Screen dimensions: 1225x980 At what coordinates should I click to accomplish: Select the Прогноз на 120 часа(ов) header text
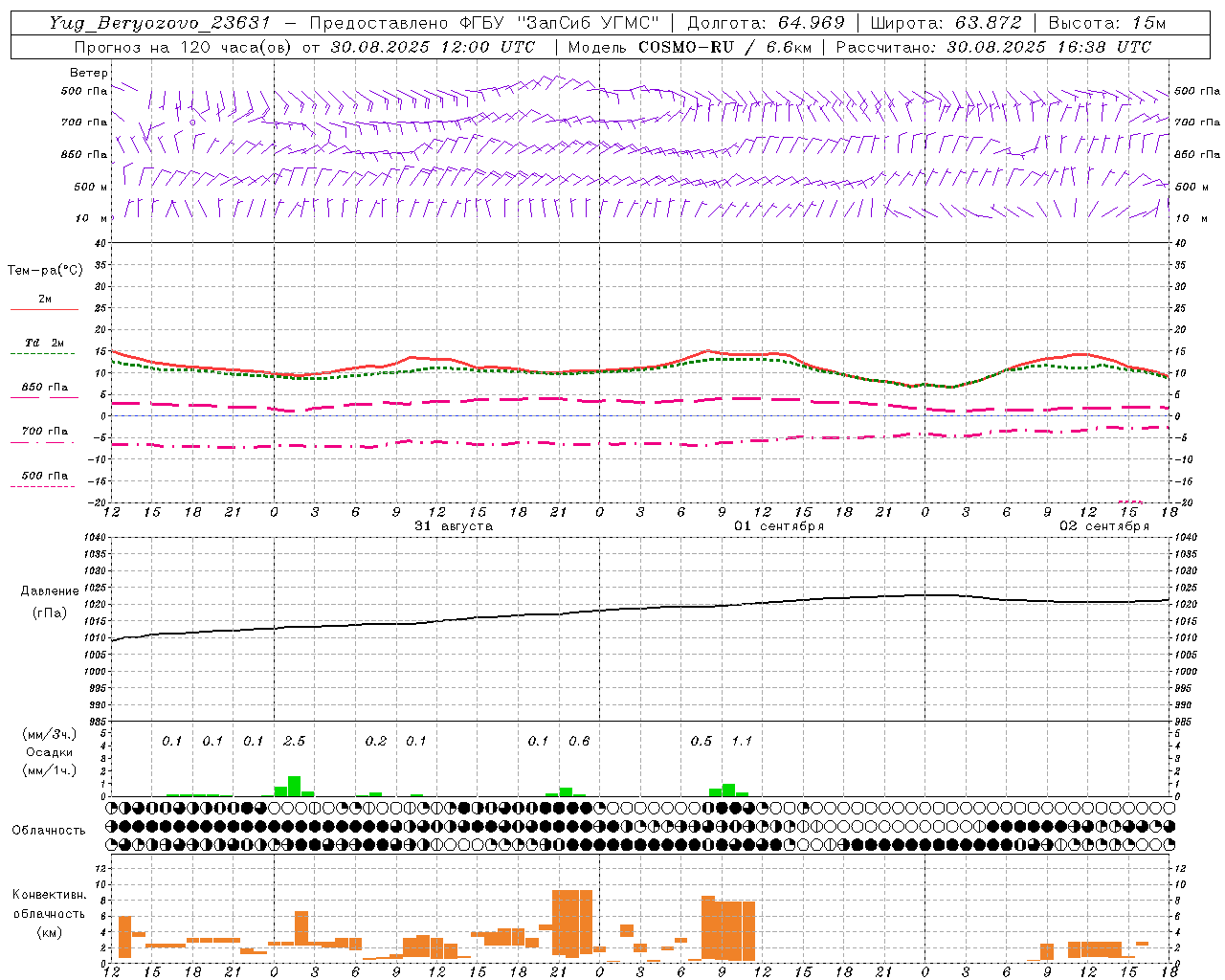coord(184,47)
